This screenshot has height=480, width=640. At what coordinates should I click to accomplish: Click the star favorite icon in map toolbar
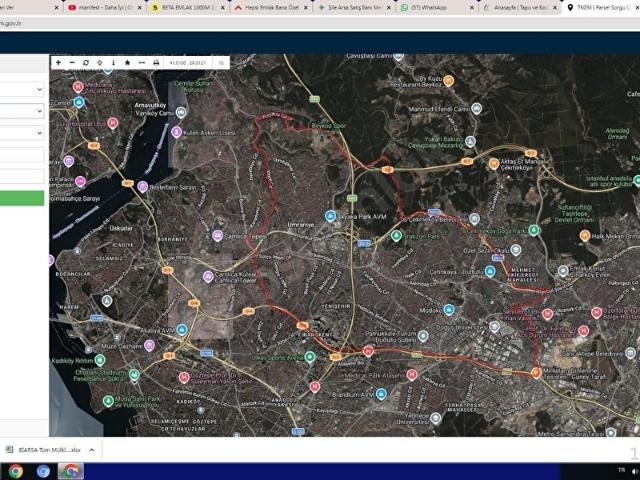127,62
